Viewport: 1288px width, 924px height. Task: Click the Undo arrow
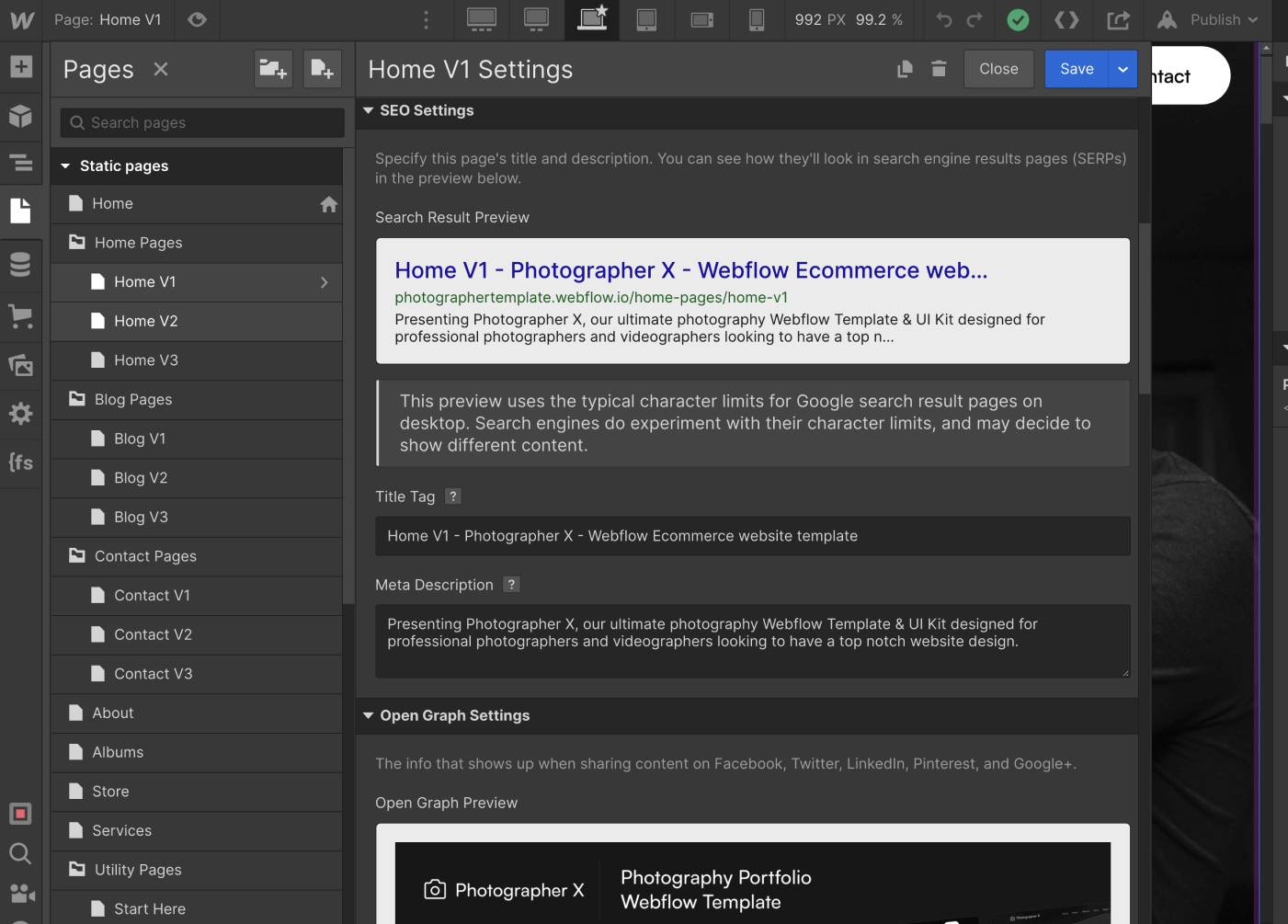pyautogui.click(x=944, y=19)
